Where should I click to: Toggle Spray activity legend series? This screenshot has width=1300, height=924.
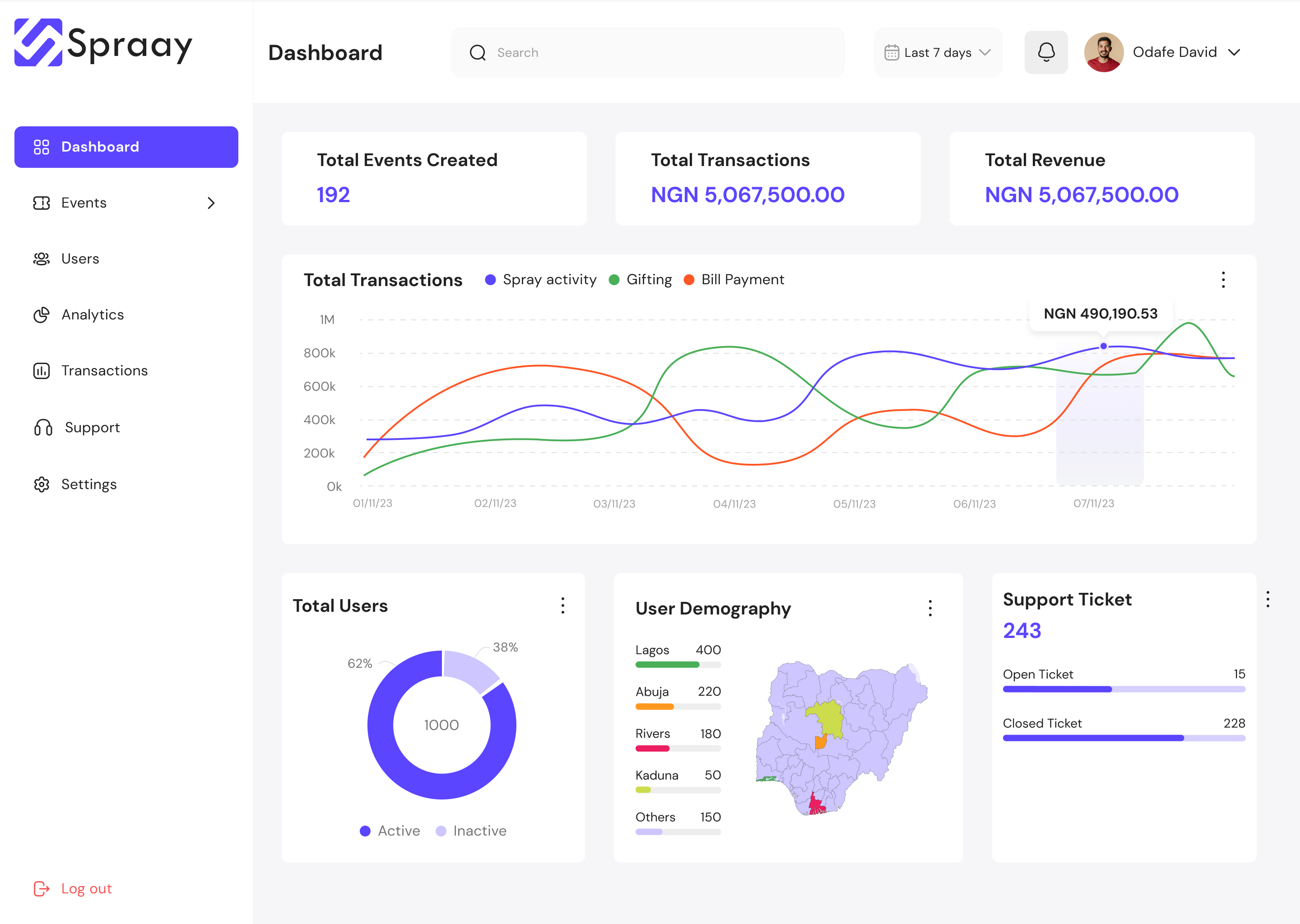[x=540, y=279]
